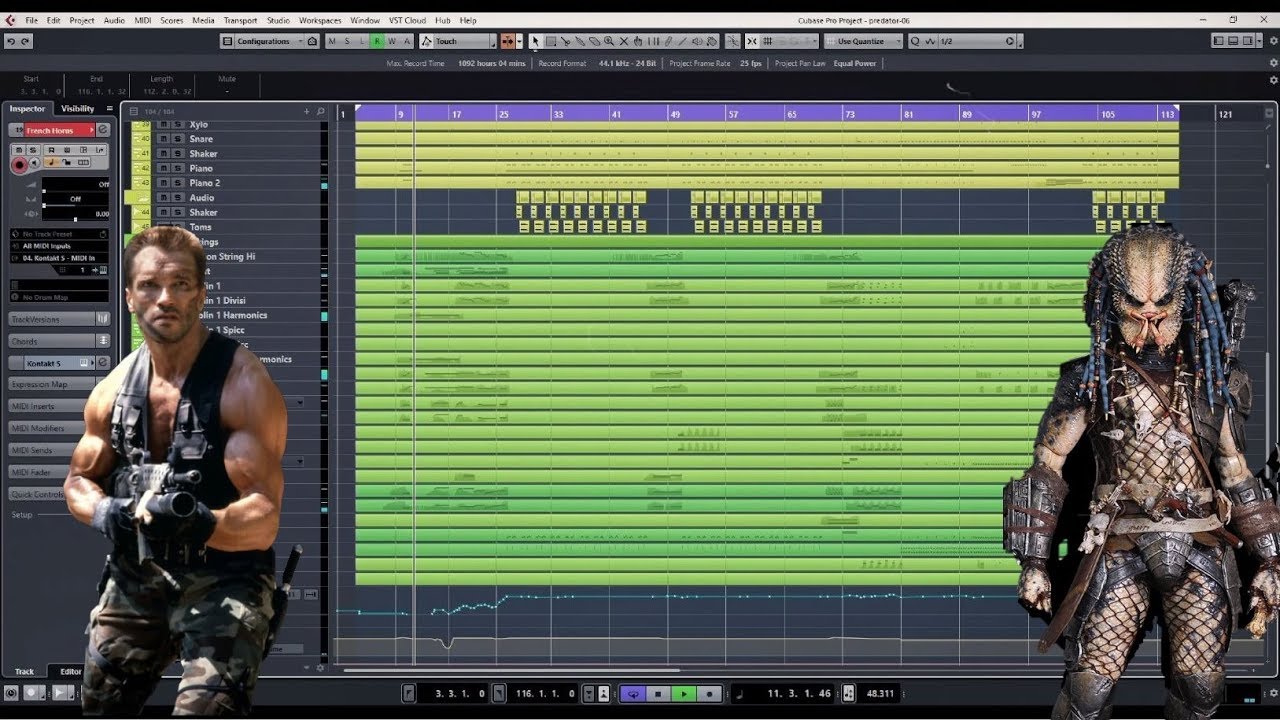
Task: Select the Zoom magnifier tool
Action: [609, 41]
